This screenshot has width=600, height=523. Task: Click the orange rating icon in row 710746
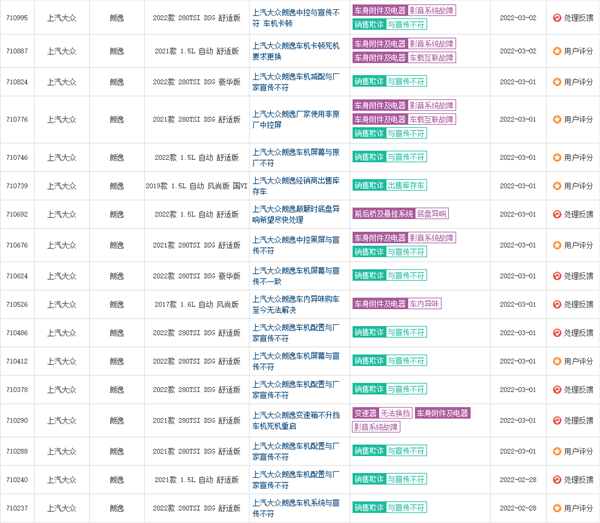(557, 157)
